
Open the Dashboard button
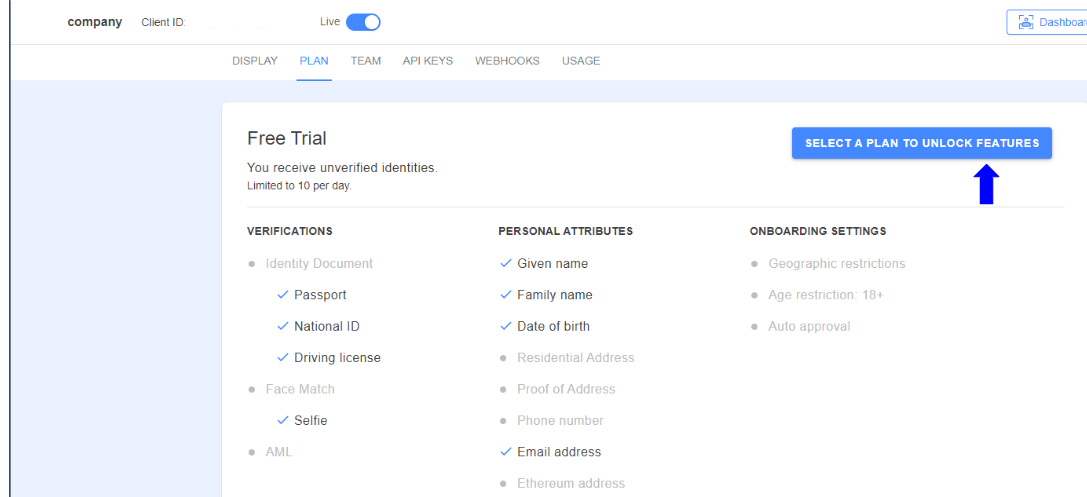(1047, 22)
